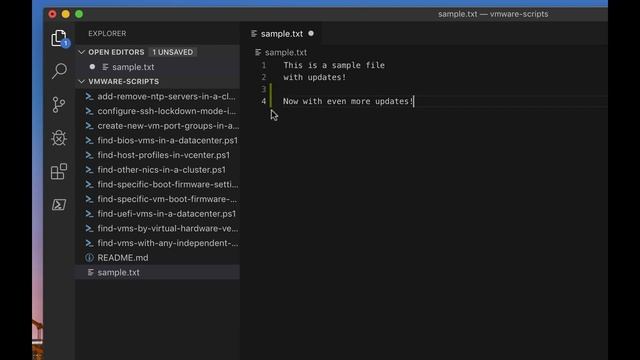Image resolution: width=640 pixels, height=360 pixels.
Task: Open the Search view icon
Action: 59,71
